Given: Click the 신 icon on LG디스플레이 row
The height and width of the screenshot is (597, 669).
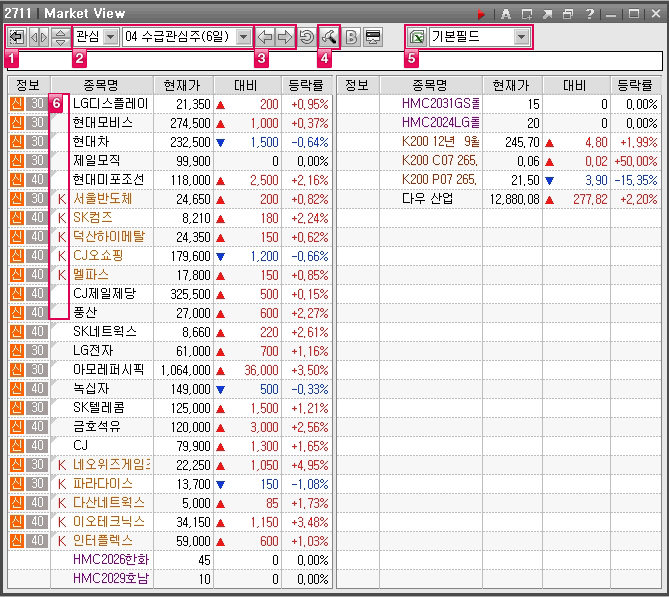Looking at the screenshot, I should click(17, 104).
